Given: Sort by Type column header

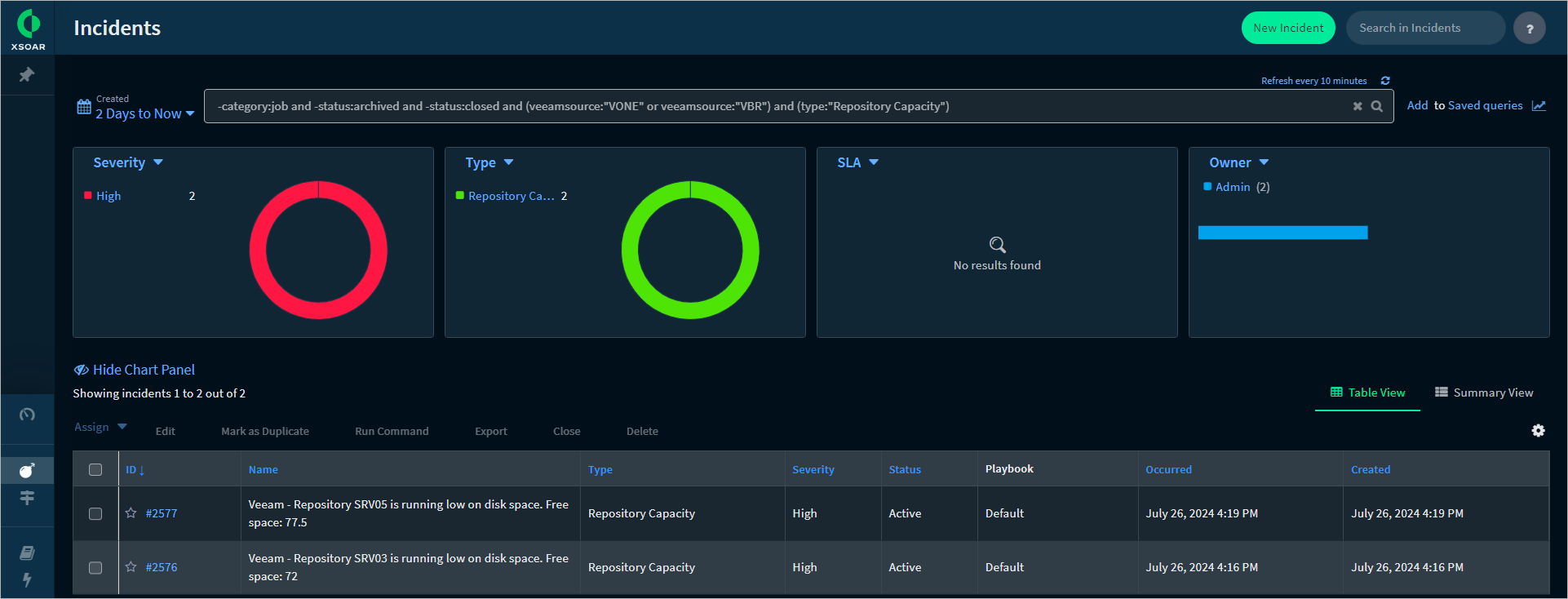Looking at the screenshot, I should [600, 470].
